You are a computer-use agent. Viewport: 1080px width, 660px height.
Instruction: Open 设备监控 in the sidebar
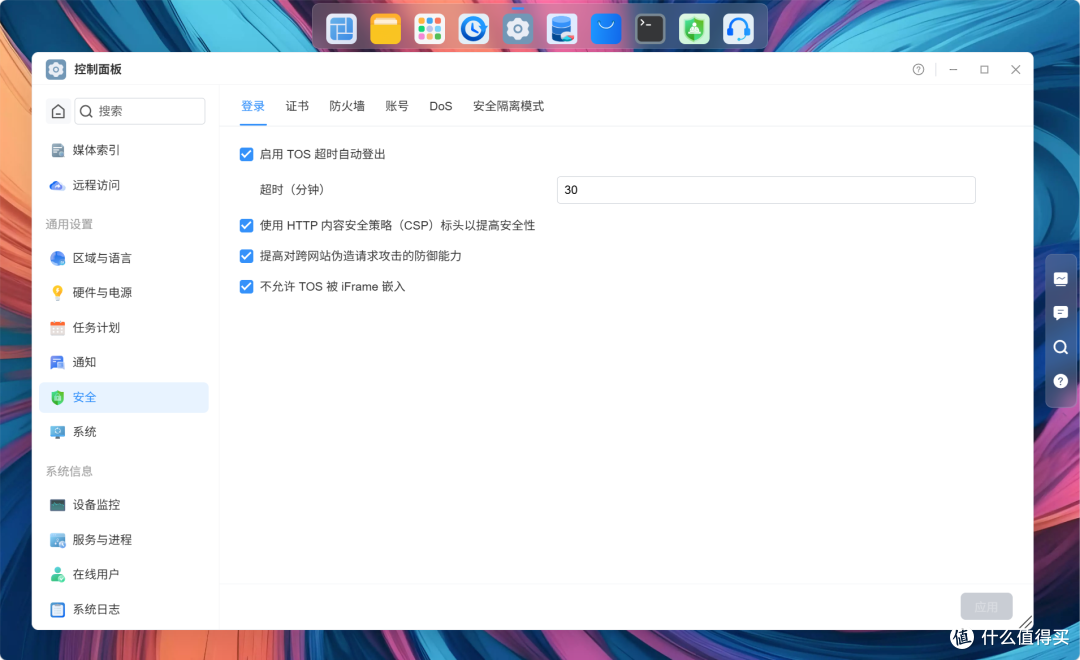point(124,505)
